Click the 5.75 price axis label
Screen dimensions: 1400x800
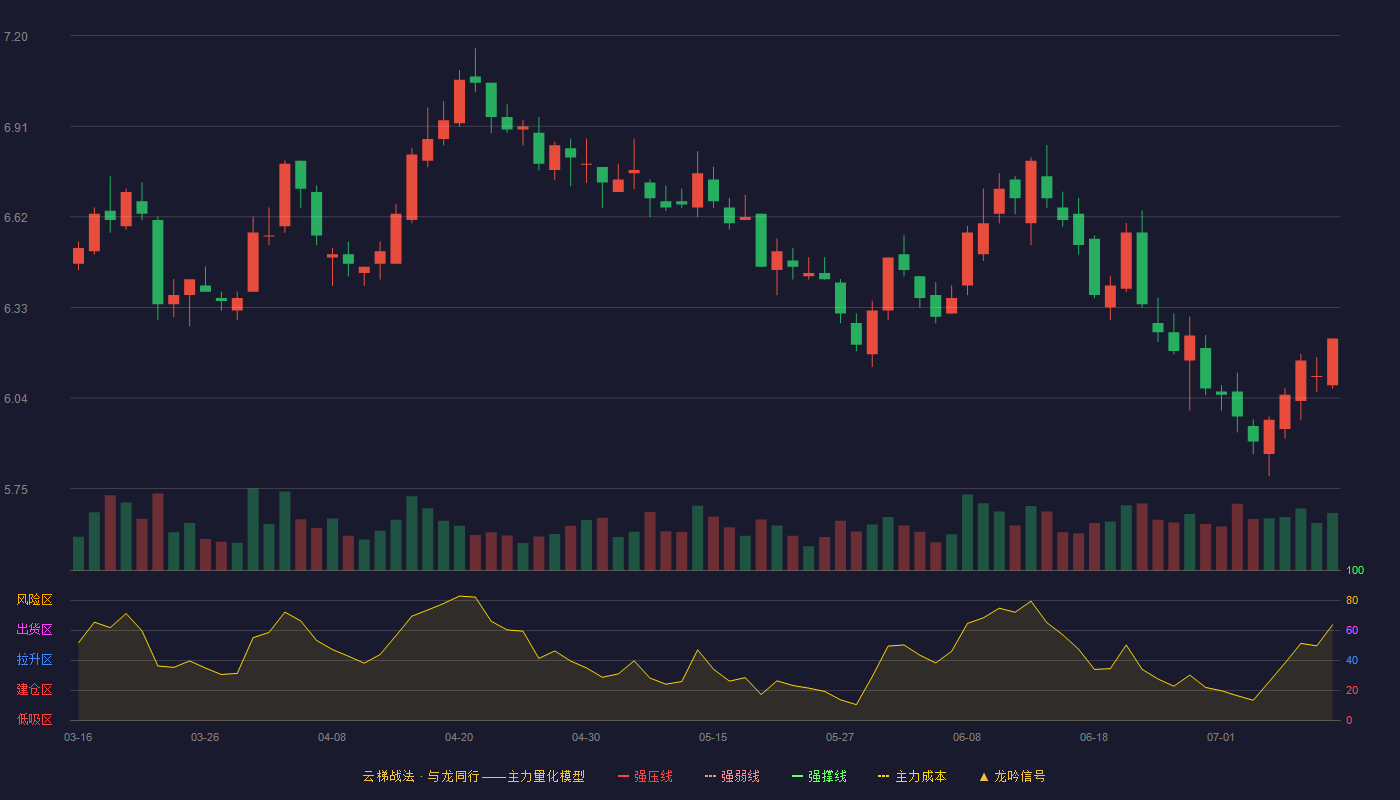[x=16, y=490]
